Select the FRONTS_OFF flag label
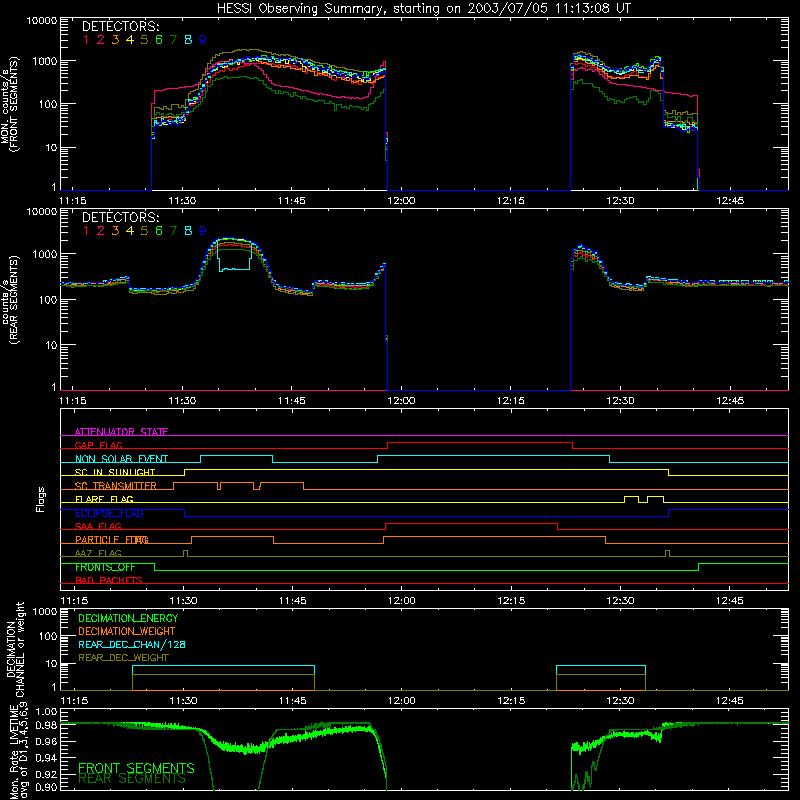The height and width of the screenshot is (800, 800). tap(105, 567)
